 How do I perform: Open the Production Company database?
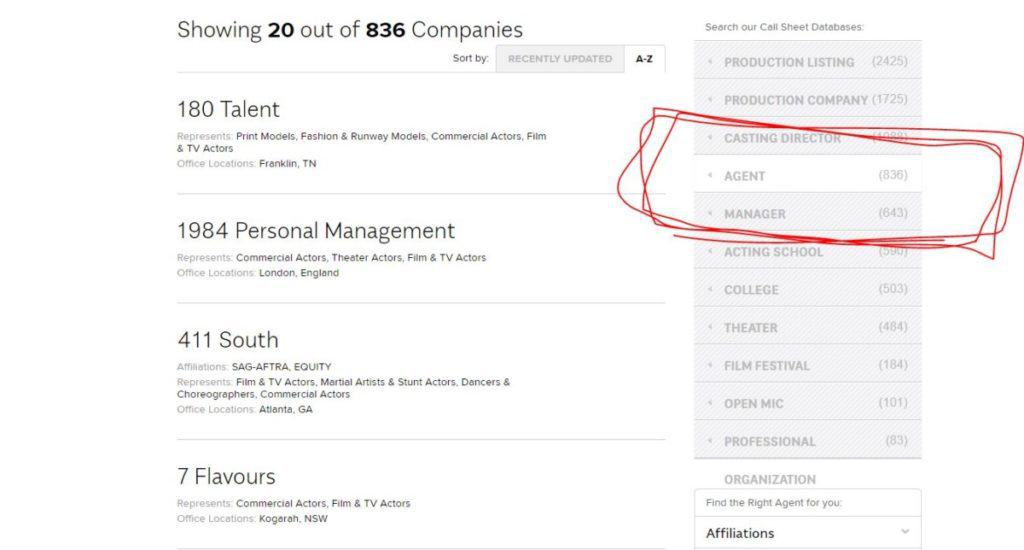coord(795,100)
